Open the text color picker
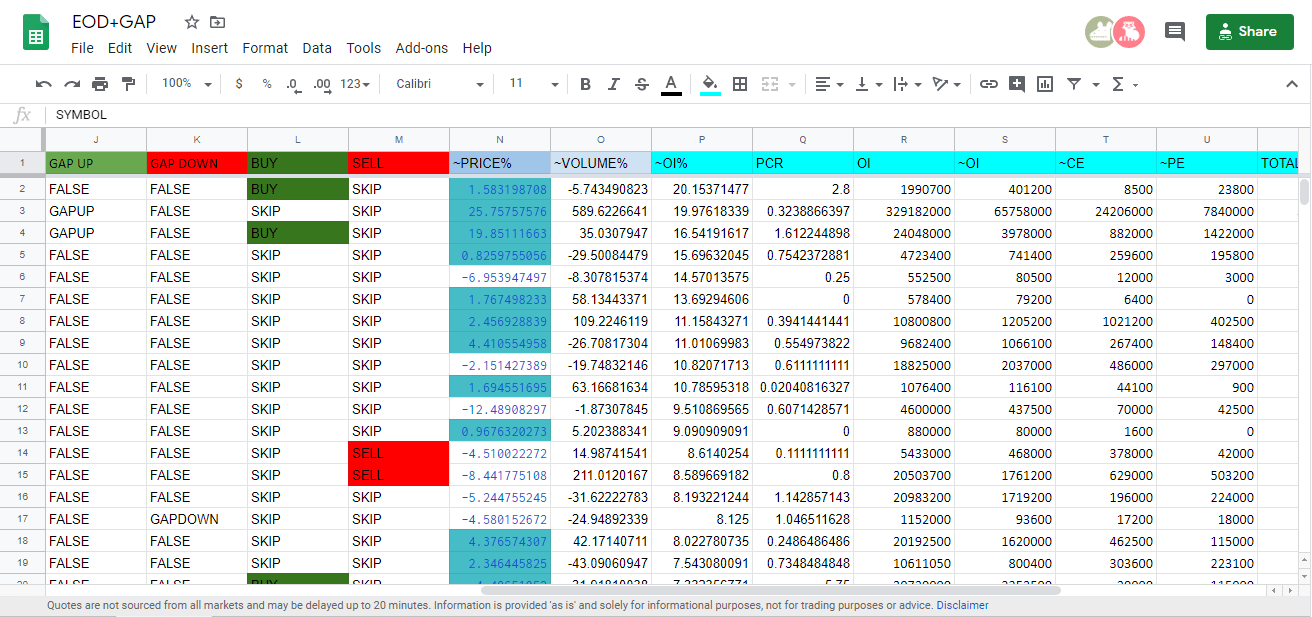1312x617 pixels. (x=671, y=84)
